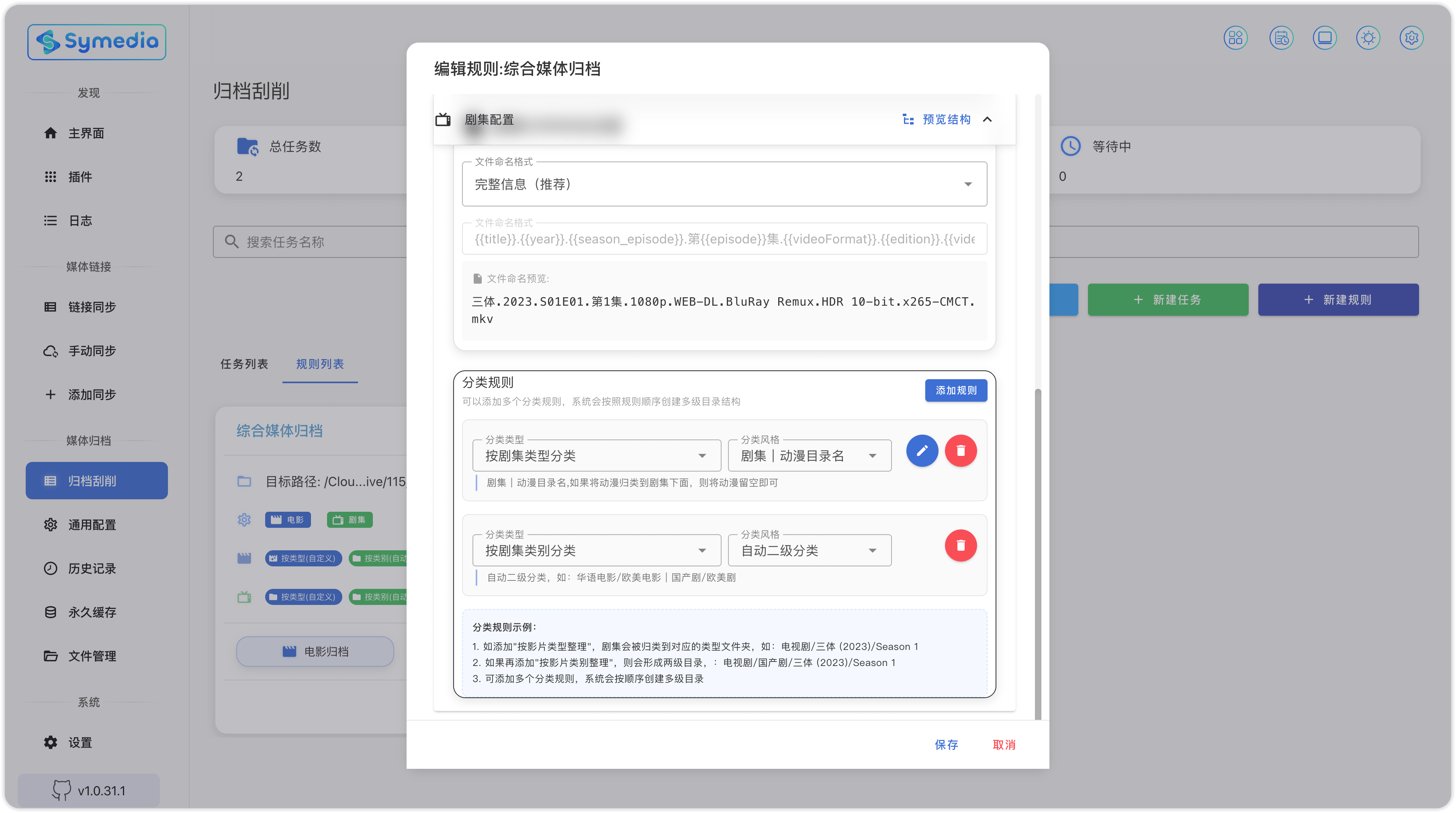Open the calendar schedule icon in top bar

click(1281, 38)
